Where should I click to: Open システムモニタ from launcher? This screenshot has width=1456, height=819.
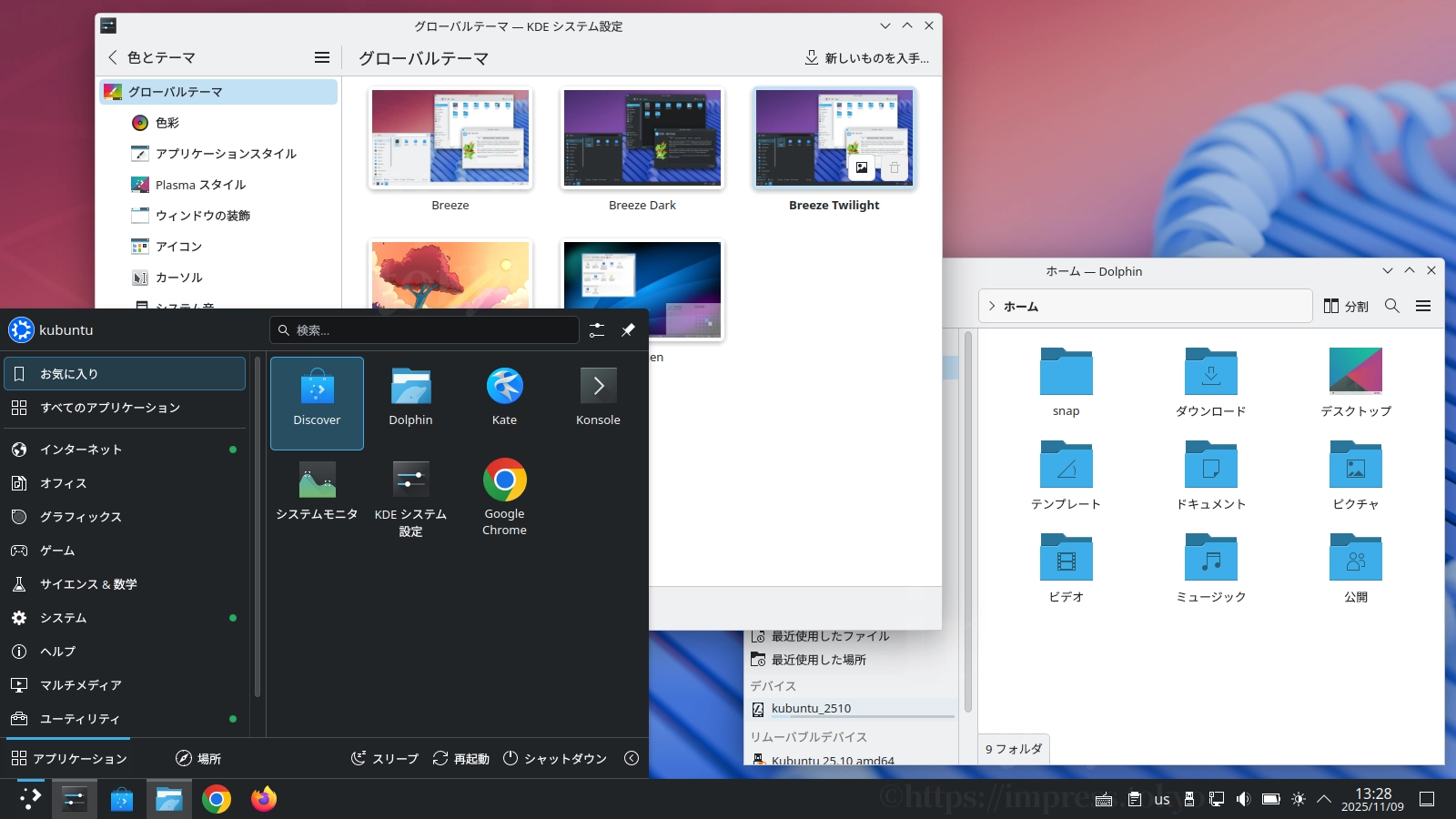(x=317, y=498)
